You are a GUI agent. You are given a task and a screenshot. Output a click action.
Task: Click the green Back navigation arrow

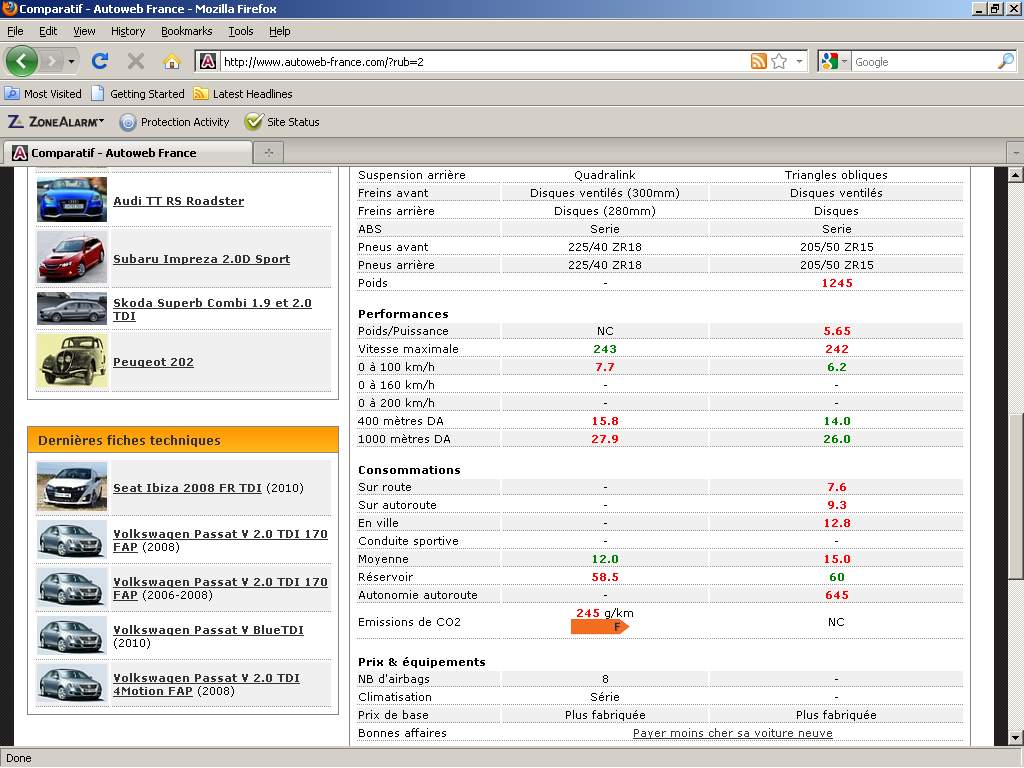(21, 61)
